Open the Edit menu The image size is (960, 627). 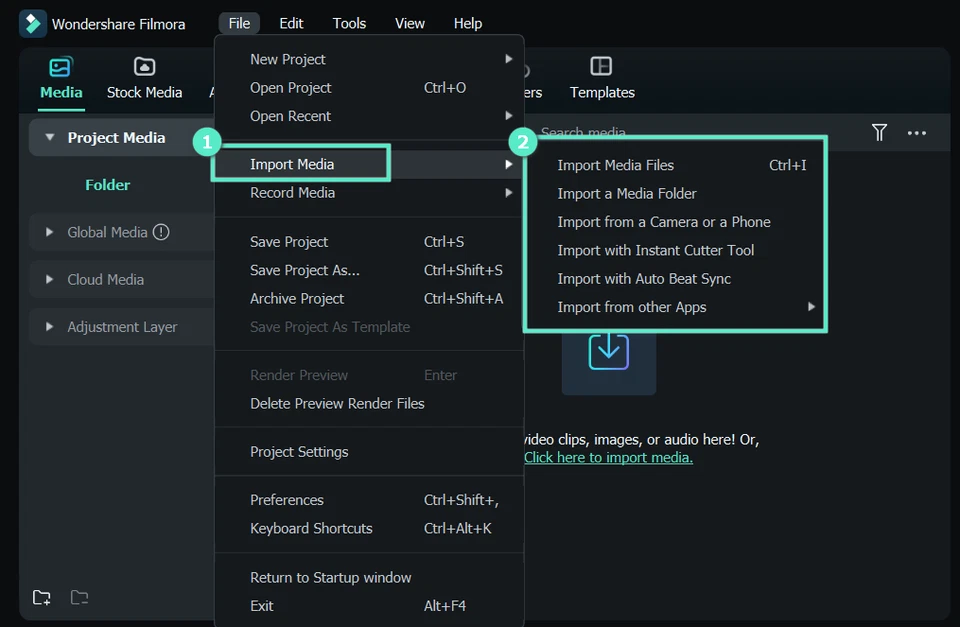pyautogui.click(x=291, y=22)
